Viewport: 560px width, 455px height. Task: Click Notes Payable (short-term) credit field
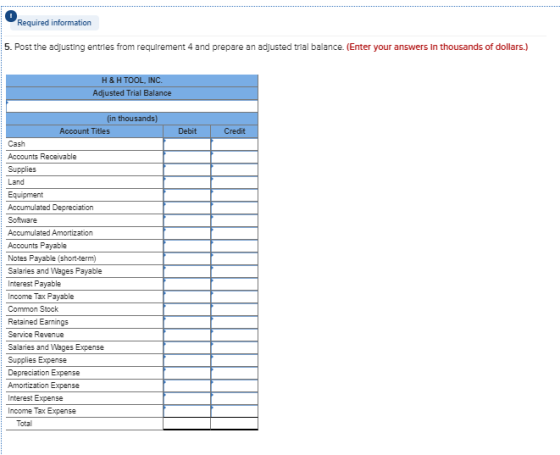click(234, 259)
